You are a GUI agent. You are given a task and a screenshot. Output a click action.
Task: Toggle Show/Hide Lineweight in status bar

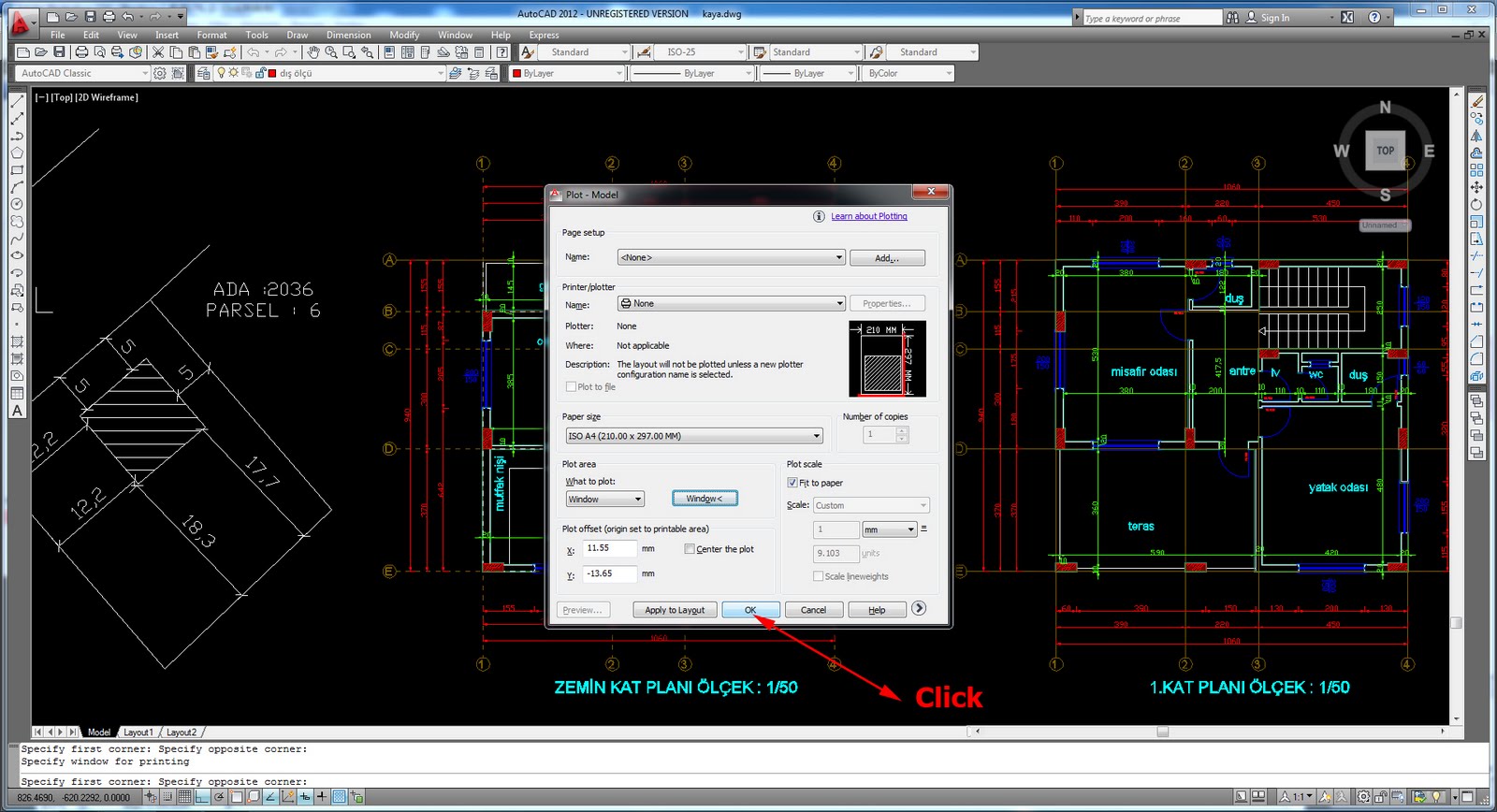click(321, 797)
